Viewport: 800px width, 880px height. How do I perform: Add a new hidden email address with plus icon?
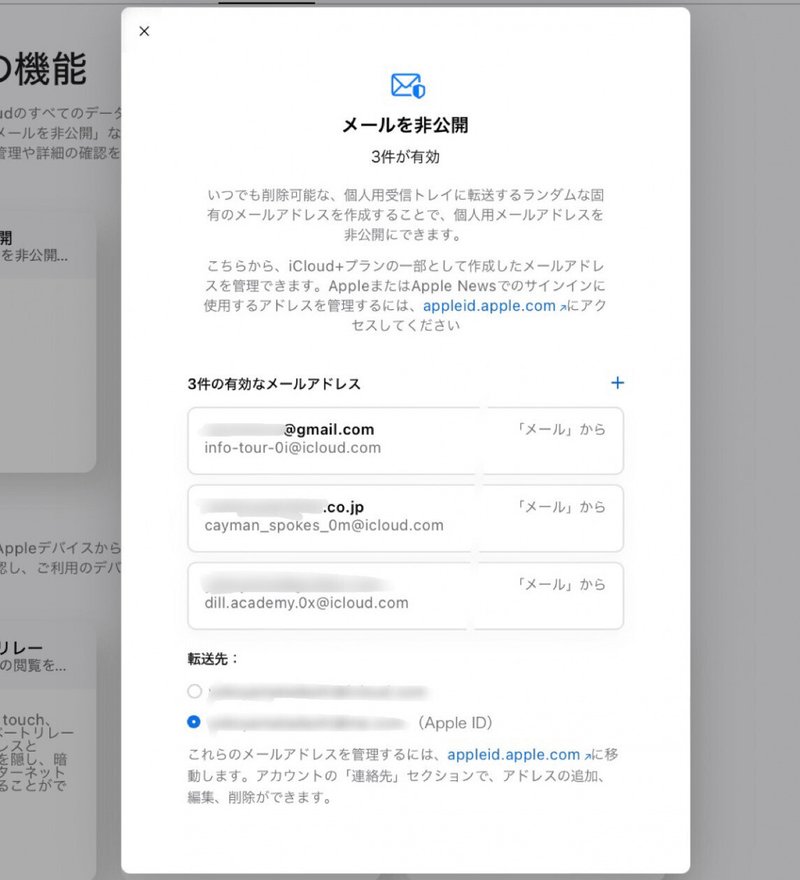coord(617,383)
